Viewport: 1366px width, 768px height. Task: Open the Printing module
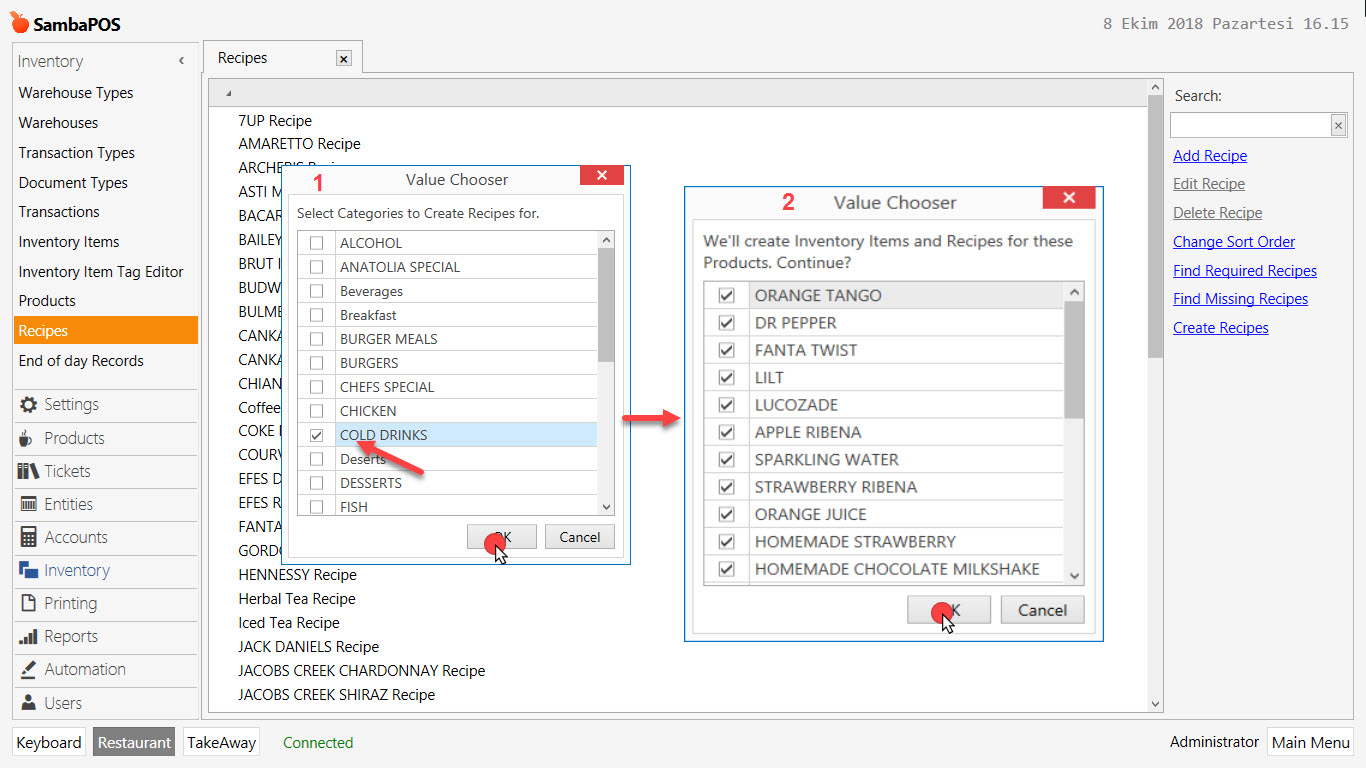tap(63, 603)
